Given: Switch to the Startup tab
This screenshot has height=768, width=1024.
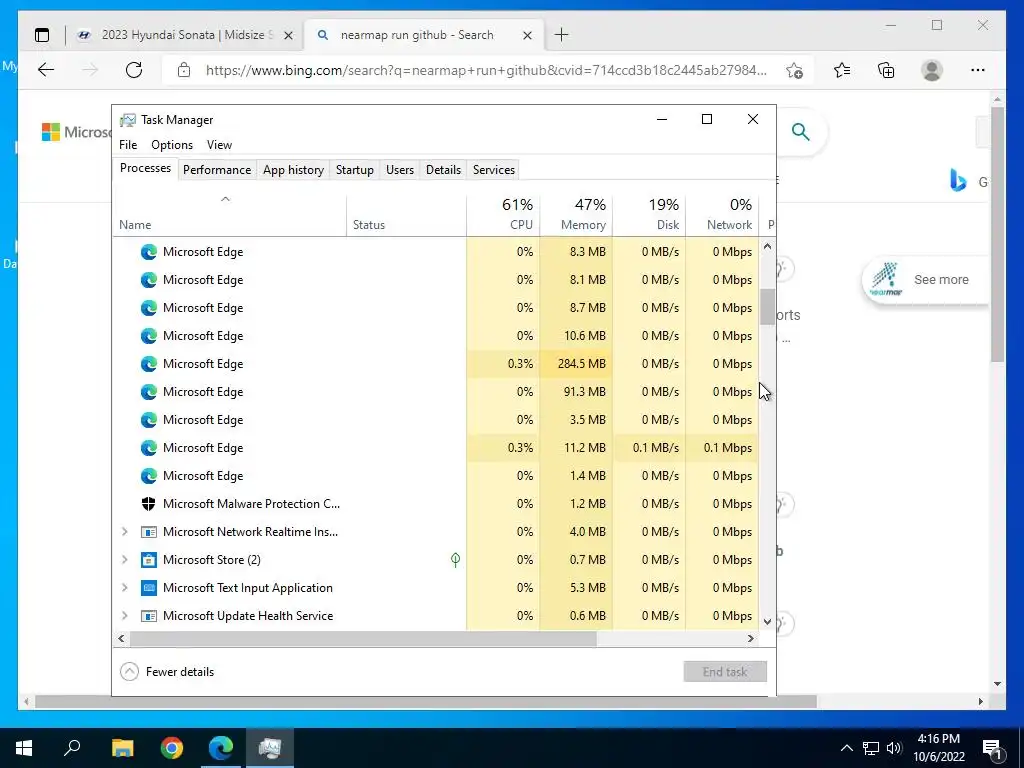Looking at the screenshot, I should pyautogui.click(x=355, y=170).
